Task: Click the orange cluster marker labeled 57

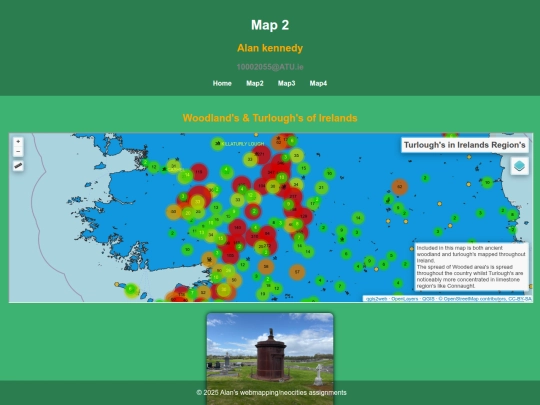Action: (297, 272)
